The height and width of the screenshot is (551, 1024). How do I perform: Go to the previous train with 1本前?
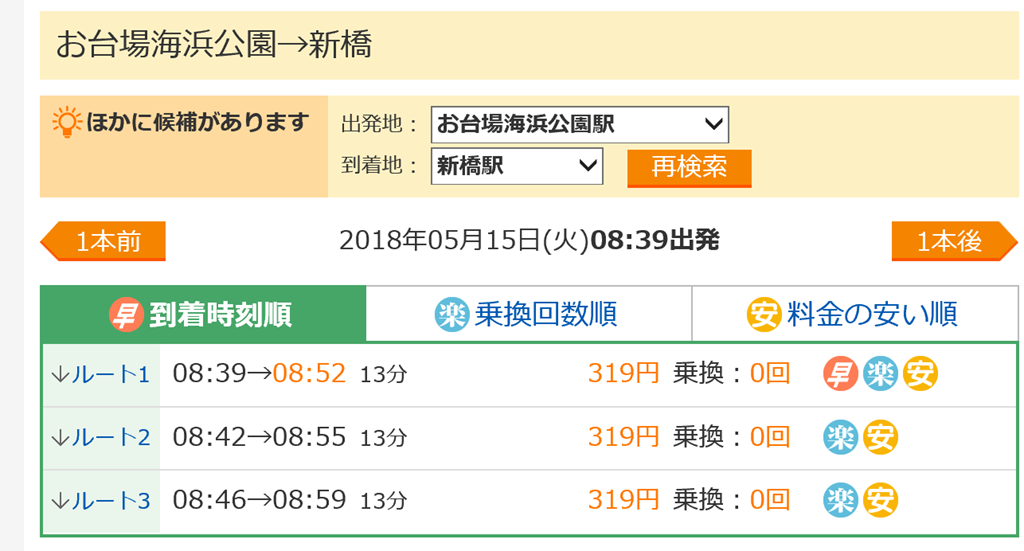[104, 241]
